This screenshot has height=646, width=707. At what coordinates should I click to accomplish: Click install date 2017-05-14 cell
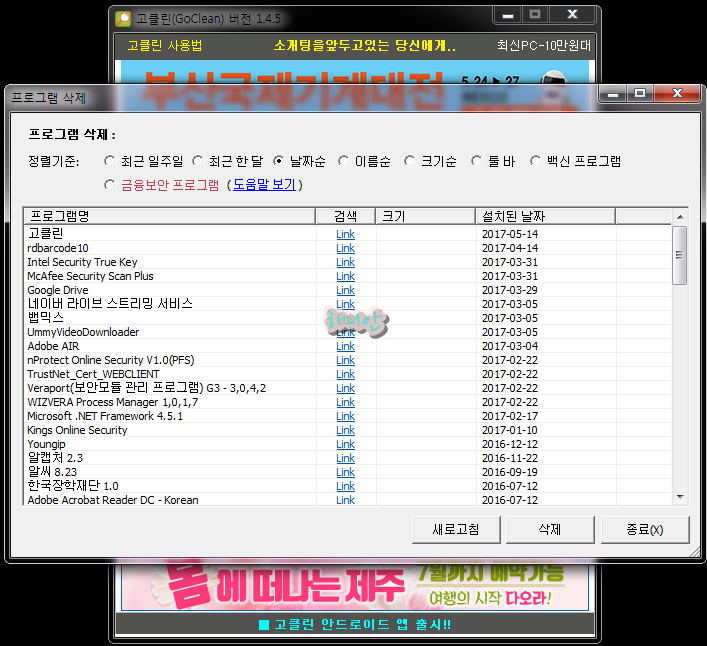click(510, 234)
